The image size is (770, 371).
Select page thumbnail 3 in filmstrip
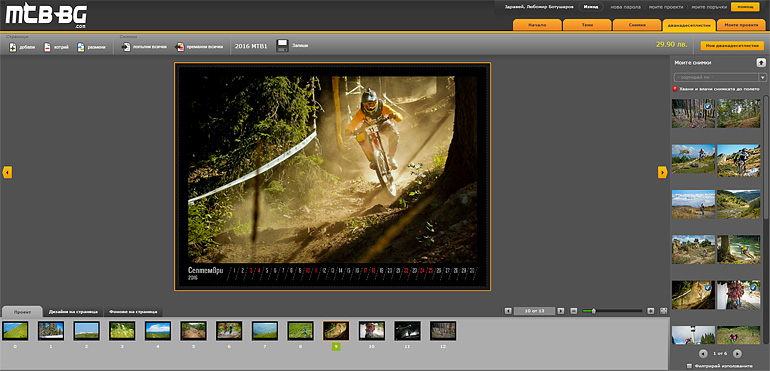[x=122, y=331]
